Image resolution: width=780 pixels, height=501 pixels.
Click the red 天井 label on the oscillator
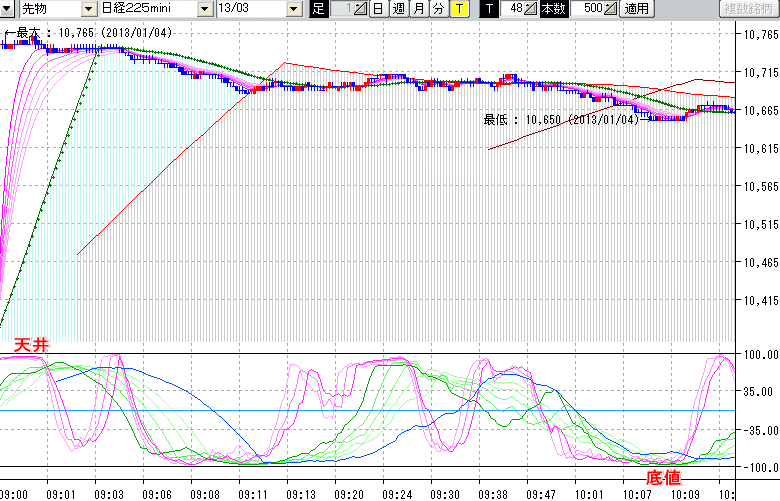coord(29,345)
